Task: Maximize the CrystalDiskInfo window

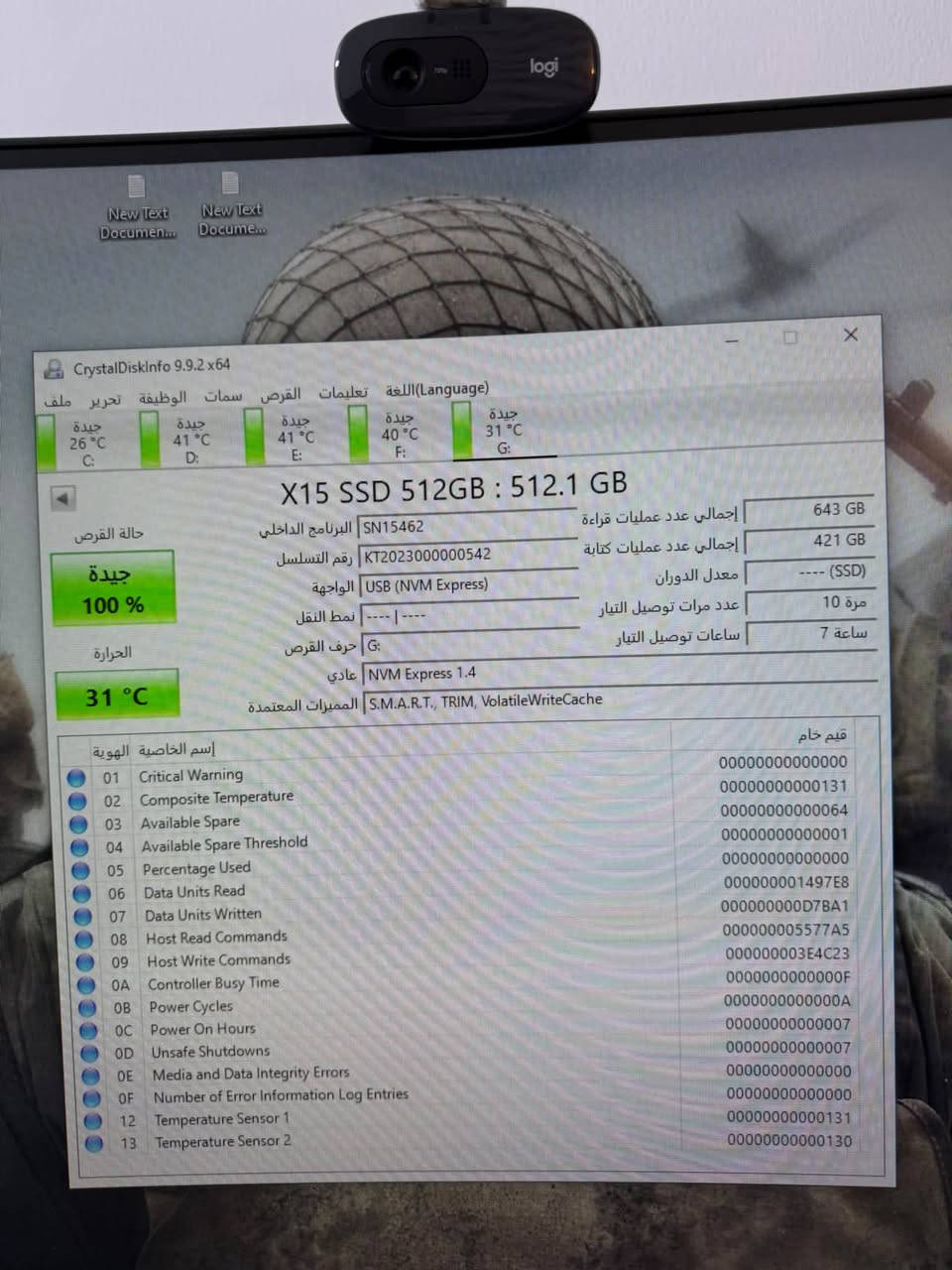Action: coord(790,337)
